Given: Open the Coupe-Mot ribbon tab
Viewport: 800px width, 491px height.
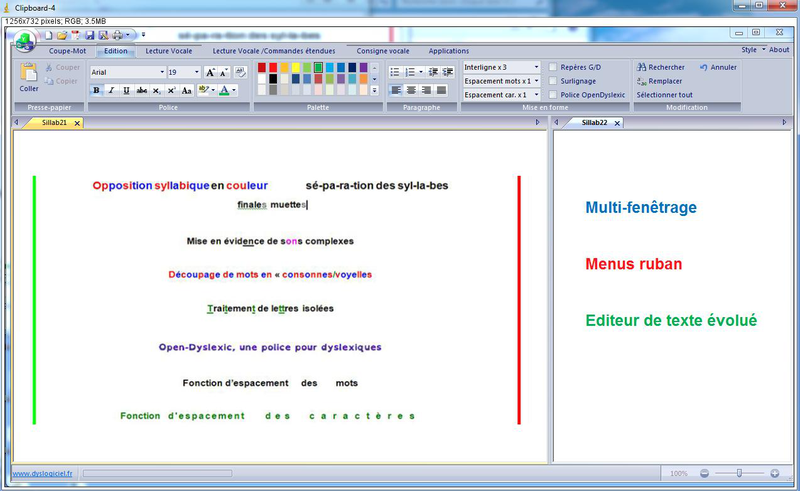Looking at the screenshot, I should pos(68,50).
